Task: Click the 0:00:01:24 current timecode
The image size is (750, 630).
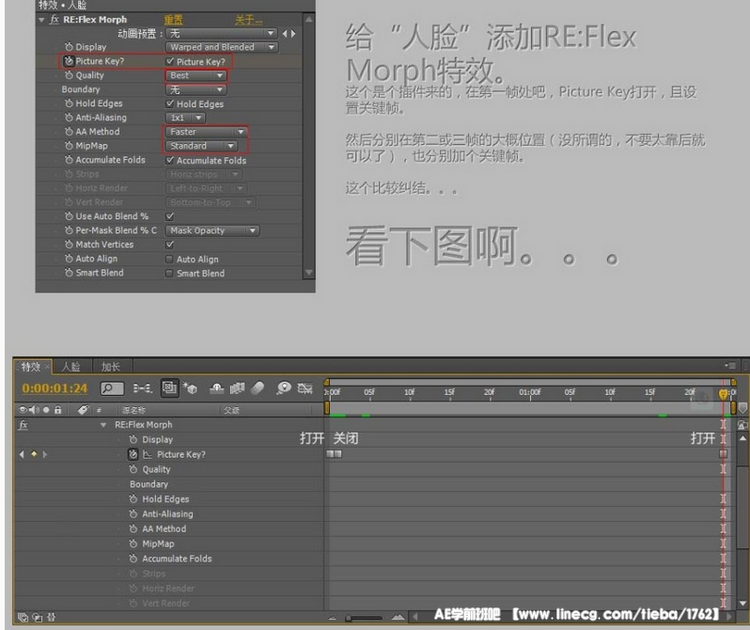Action: (55, 388)
